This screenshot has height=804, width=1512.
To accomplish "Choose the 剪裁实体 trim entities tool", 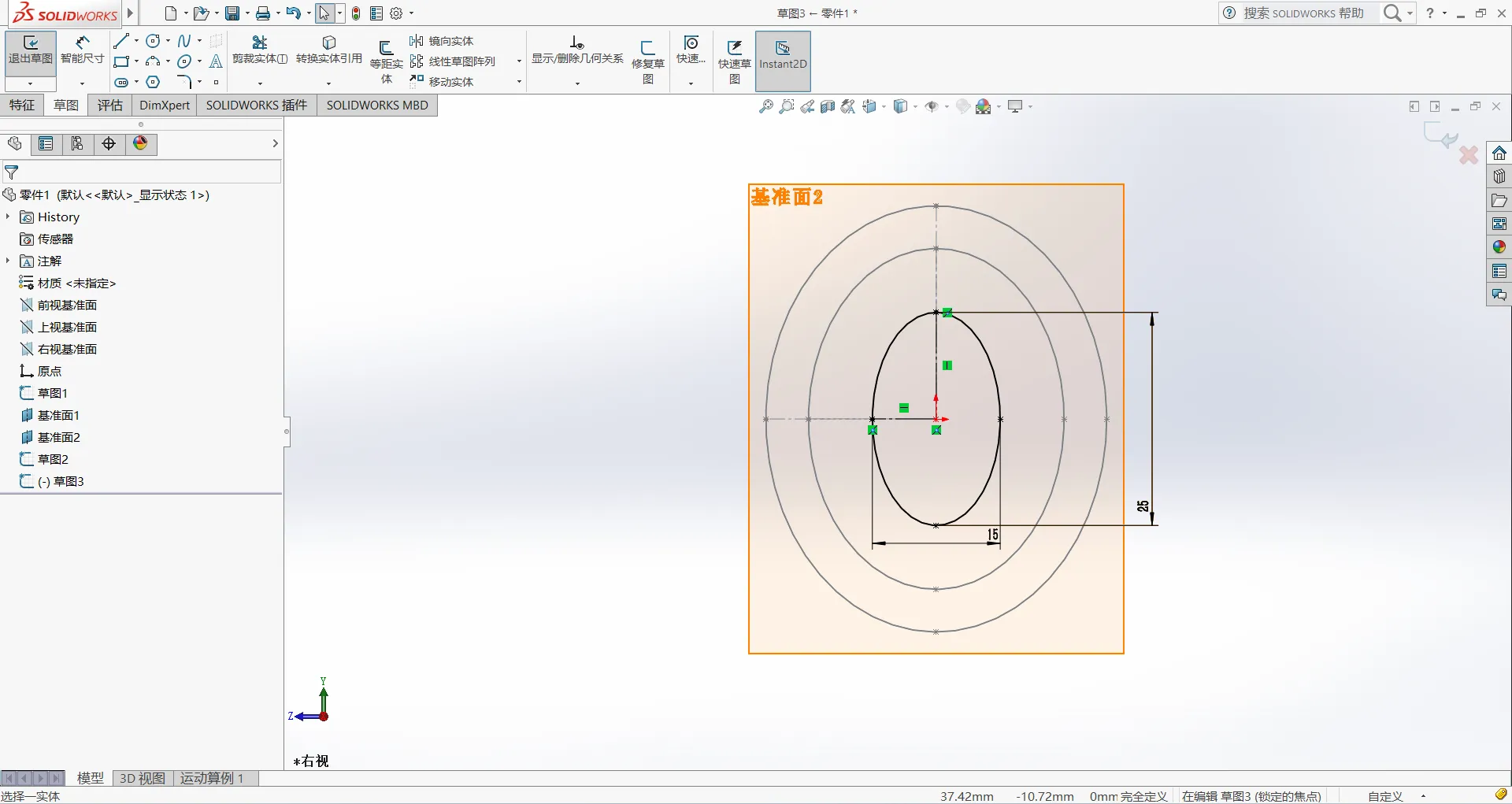I will tap(259, 50).
